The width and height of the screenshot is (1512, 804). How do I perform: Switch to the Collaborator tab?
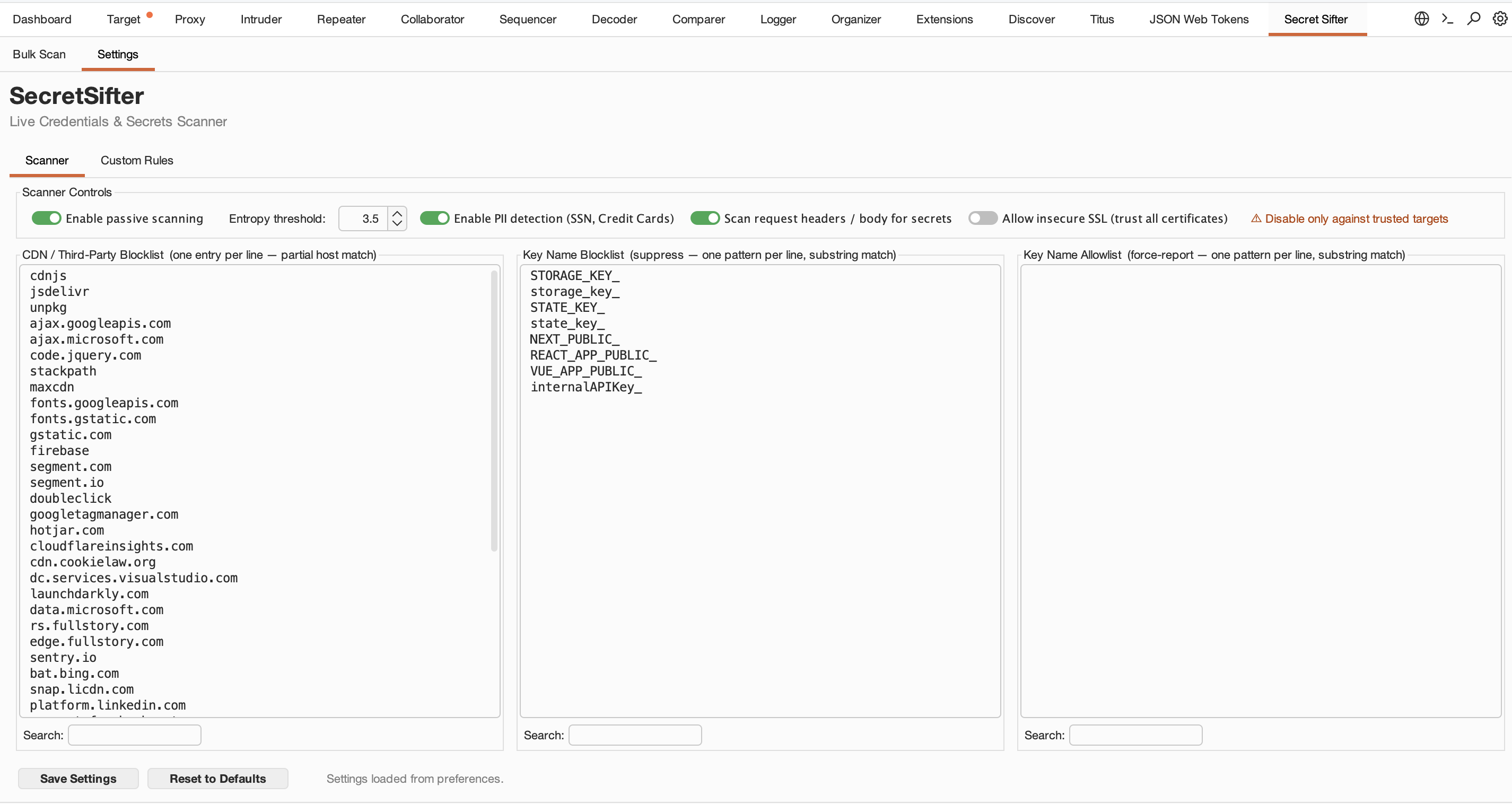point(433,19)
